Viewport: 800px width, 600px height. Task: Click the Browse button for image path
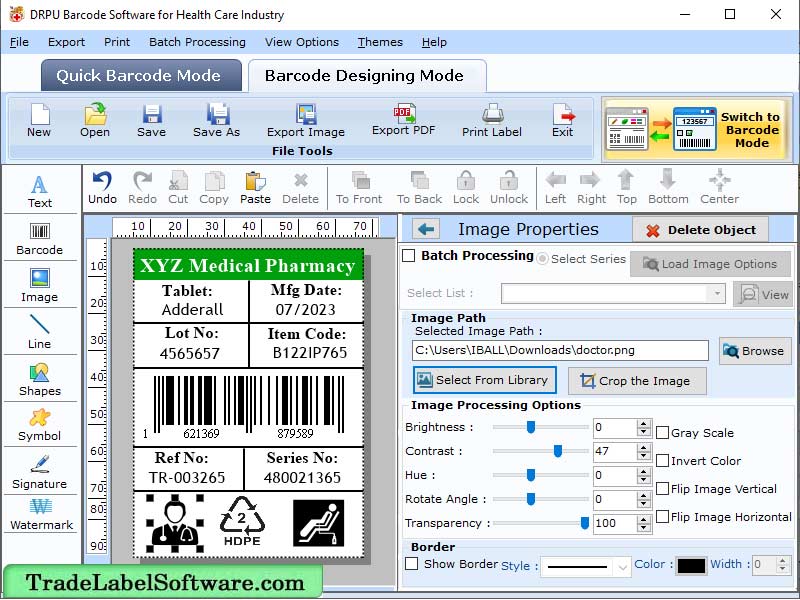click(755, 351)
